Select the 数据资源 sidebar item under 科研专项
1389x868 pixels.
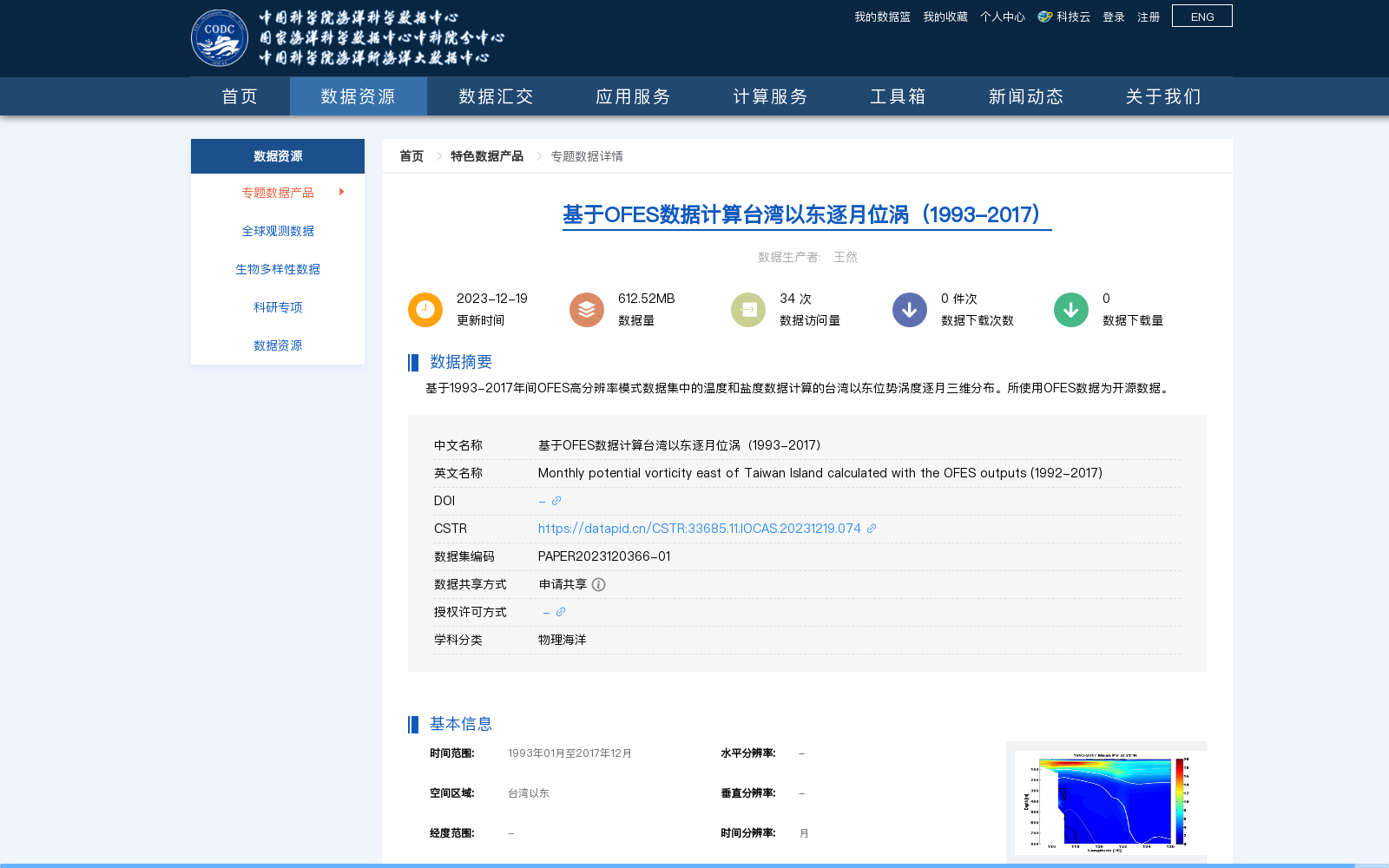coord(278,345)
